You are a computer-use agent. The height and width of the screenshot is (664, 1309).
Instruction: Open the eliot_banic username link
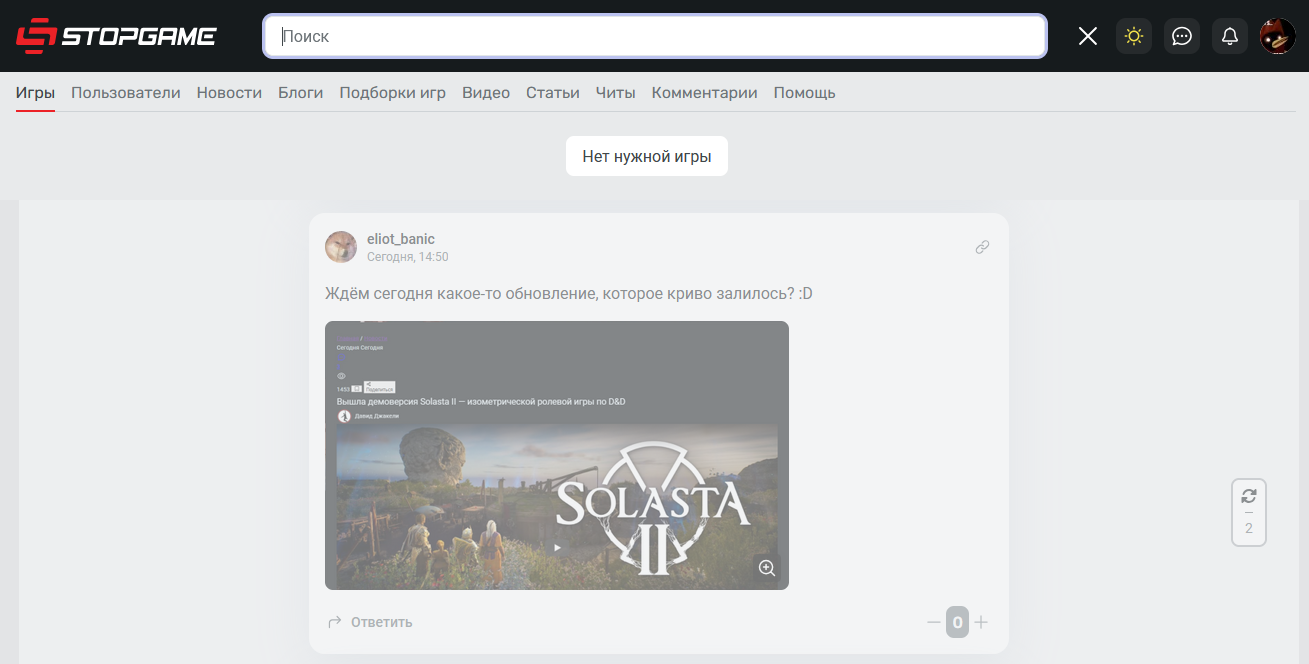pos(401,239)
